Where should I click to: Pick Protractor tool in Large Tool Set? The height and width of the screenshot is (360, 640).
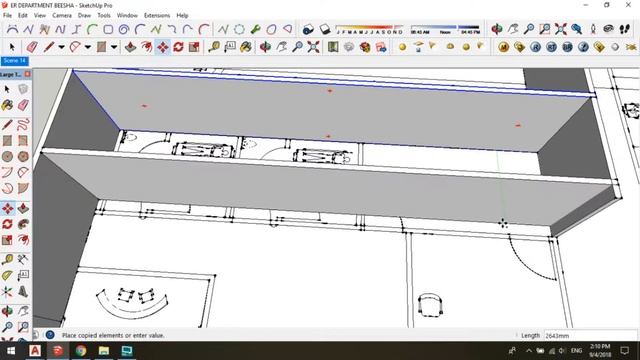7,276
